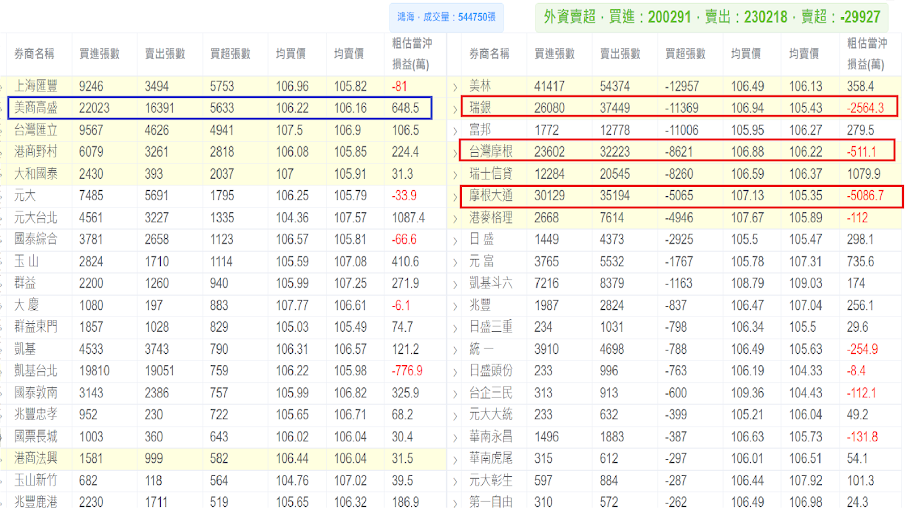Select broker 元大台北
This screenshot has height=510, width=907.
[36, 217]
